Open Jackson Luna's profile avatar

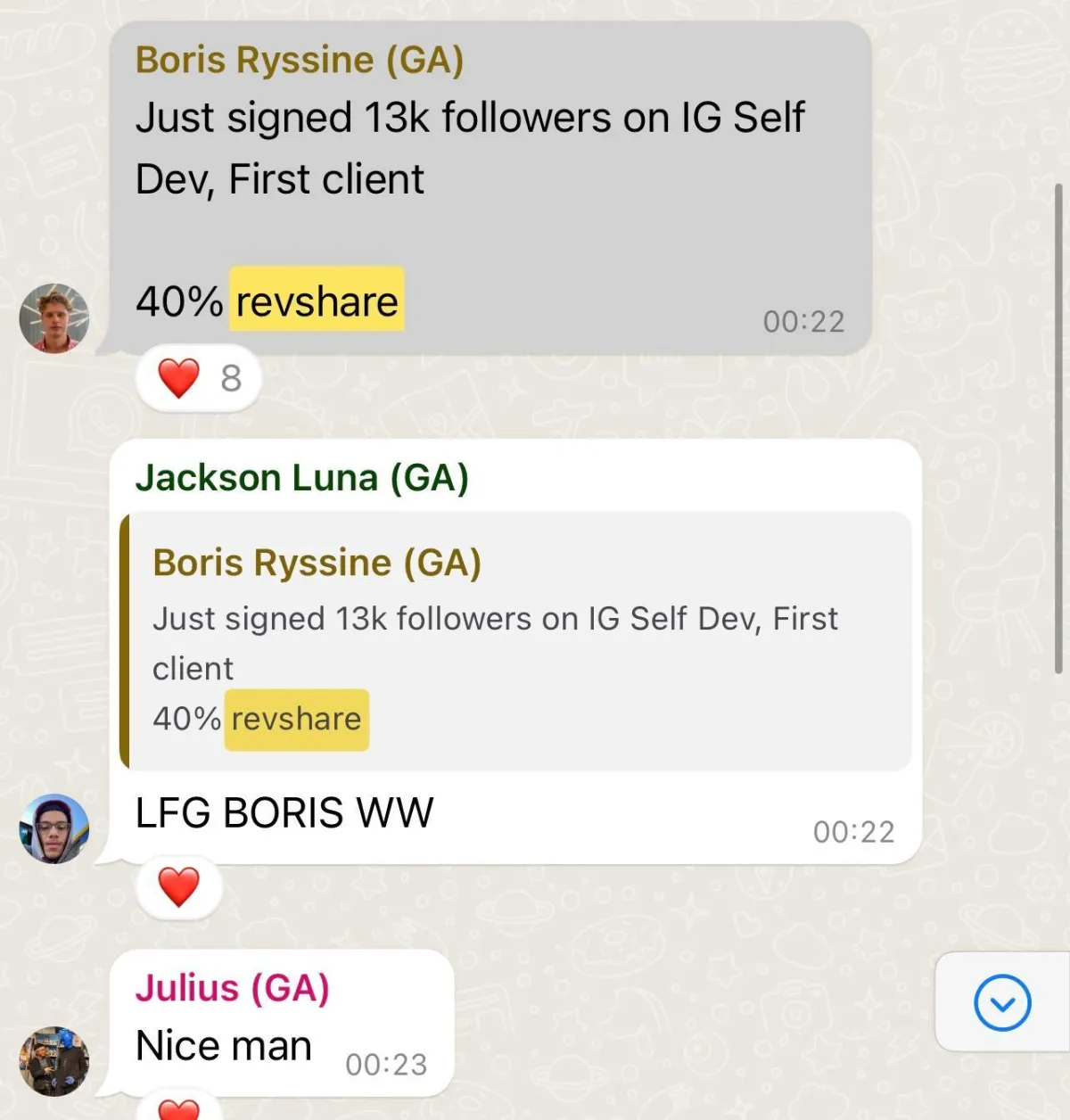pyautogui.click(x=54, y=828)
